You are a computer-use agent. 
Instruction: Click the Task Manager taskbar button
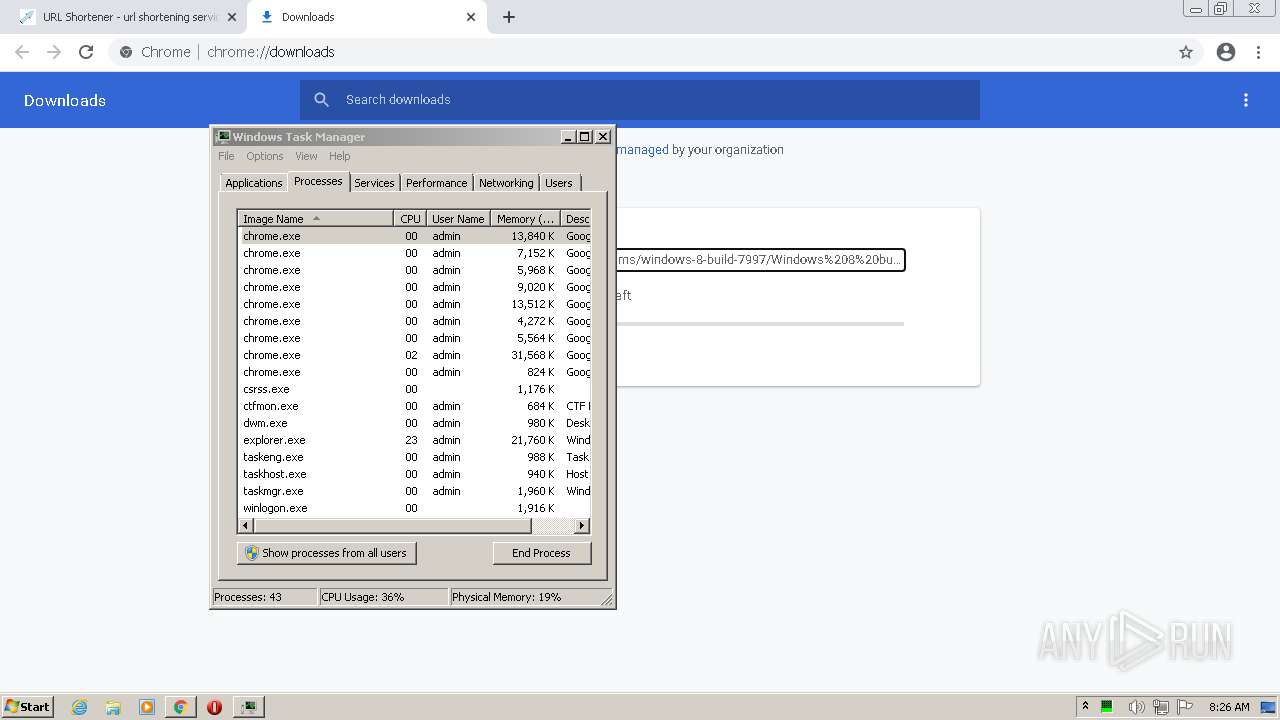[248, 707]
